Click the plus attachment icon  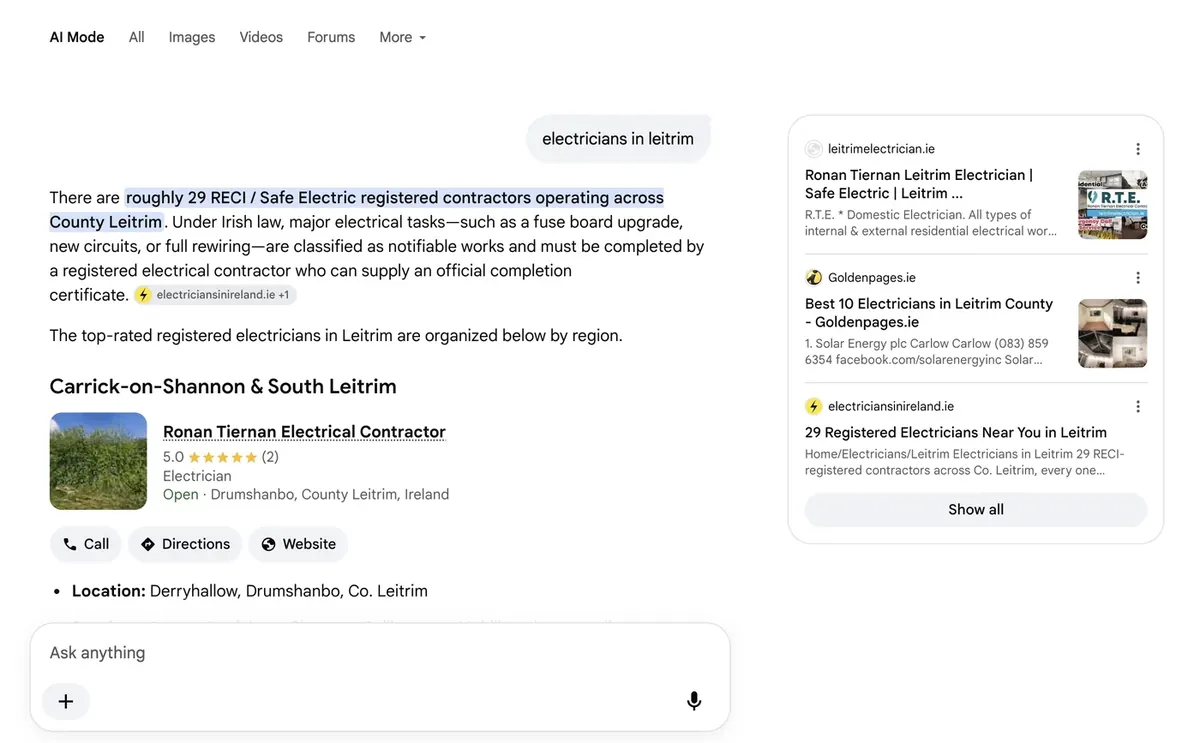coord(66,701)
